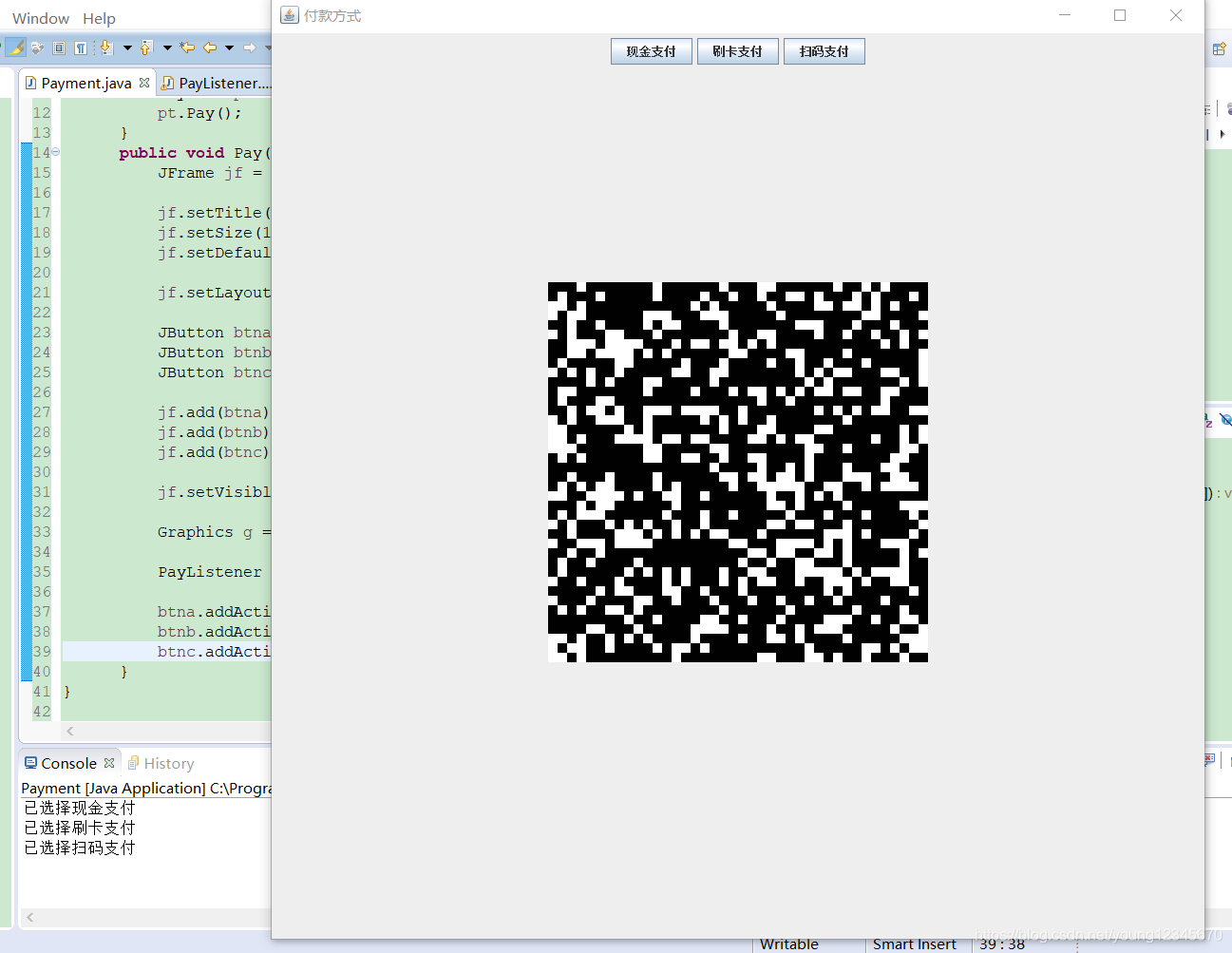The width and height of the screenshot is (1232, 953).
Task: Click code line pt.Pay();
Action: tap(199, 113)
